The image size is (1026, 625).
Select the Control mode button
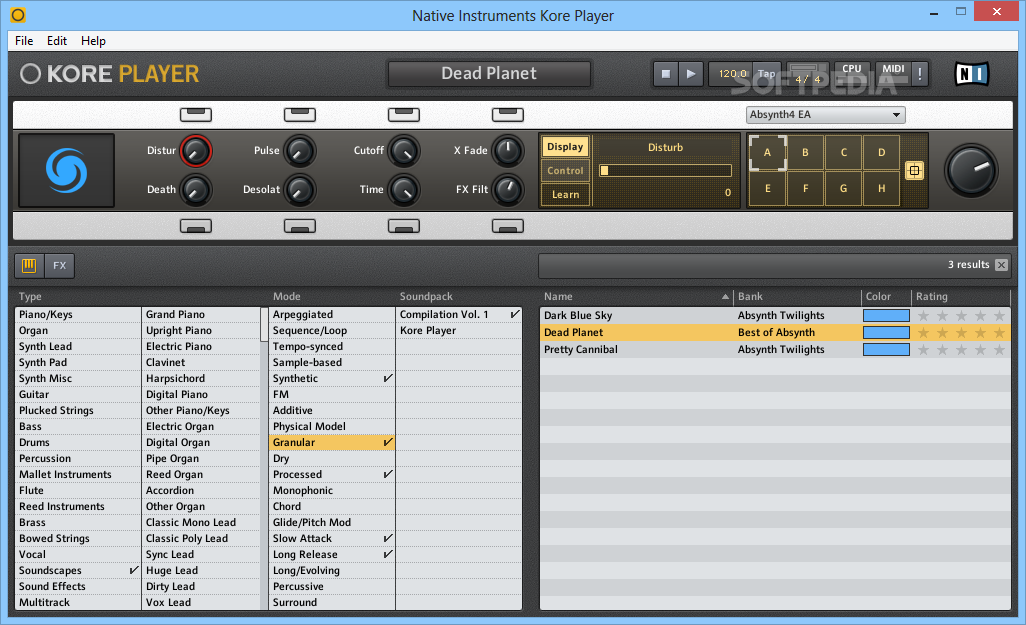pyautogui.click(x=565, y=170)
